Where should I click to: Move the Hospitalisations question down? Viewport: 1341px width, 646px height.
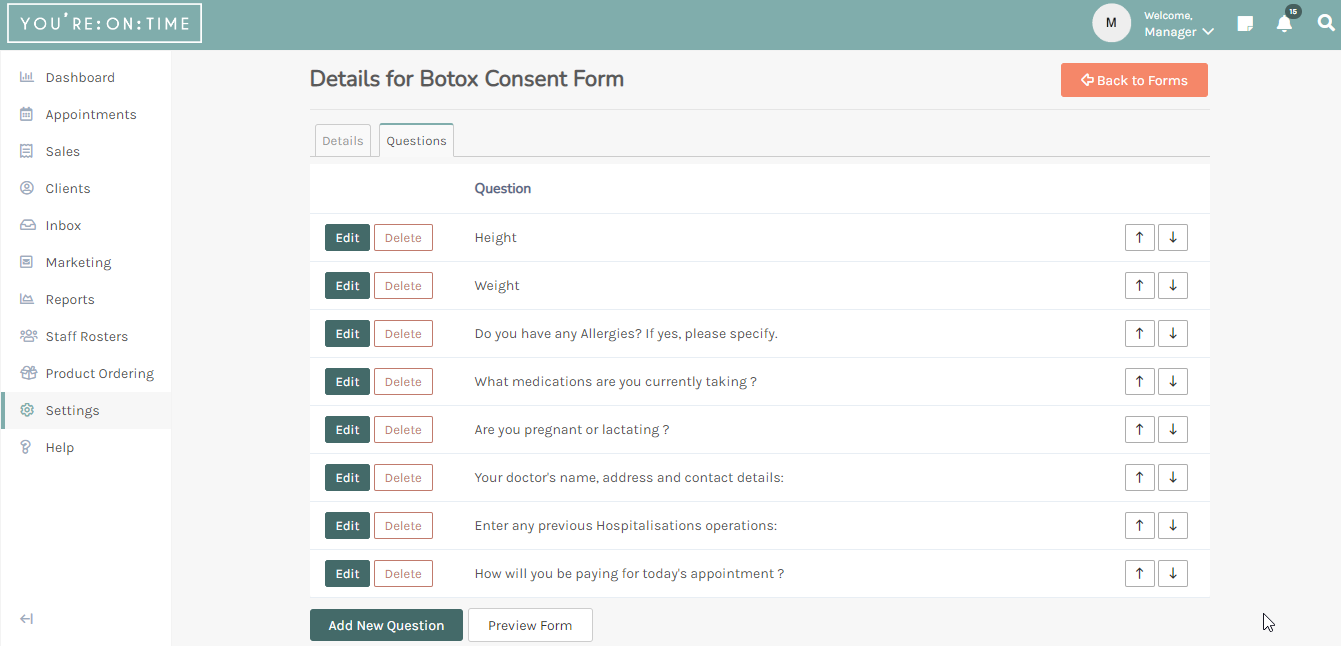coord(1173,526)
